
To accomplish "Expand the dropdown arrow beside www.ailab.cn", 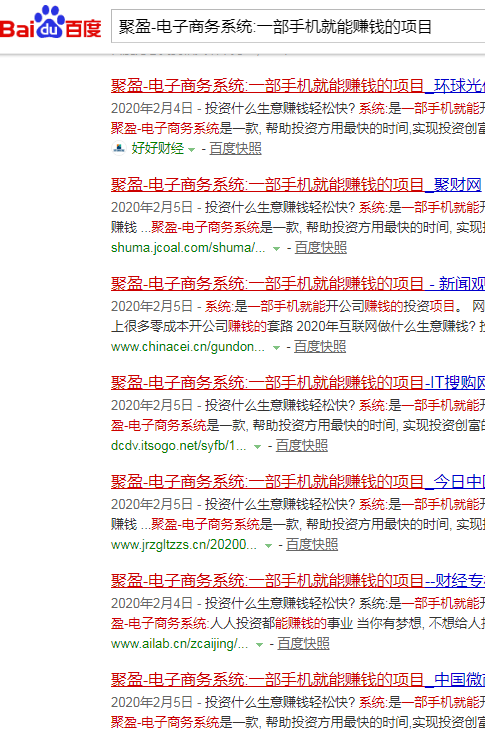I will tap(259, 645).
